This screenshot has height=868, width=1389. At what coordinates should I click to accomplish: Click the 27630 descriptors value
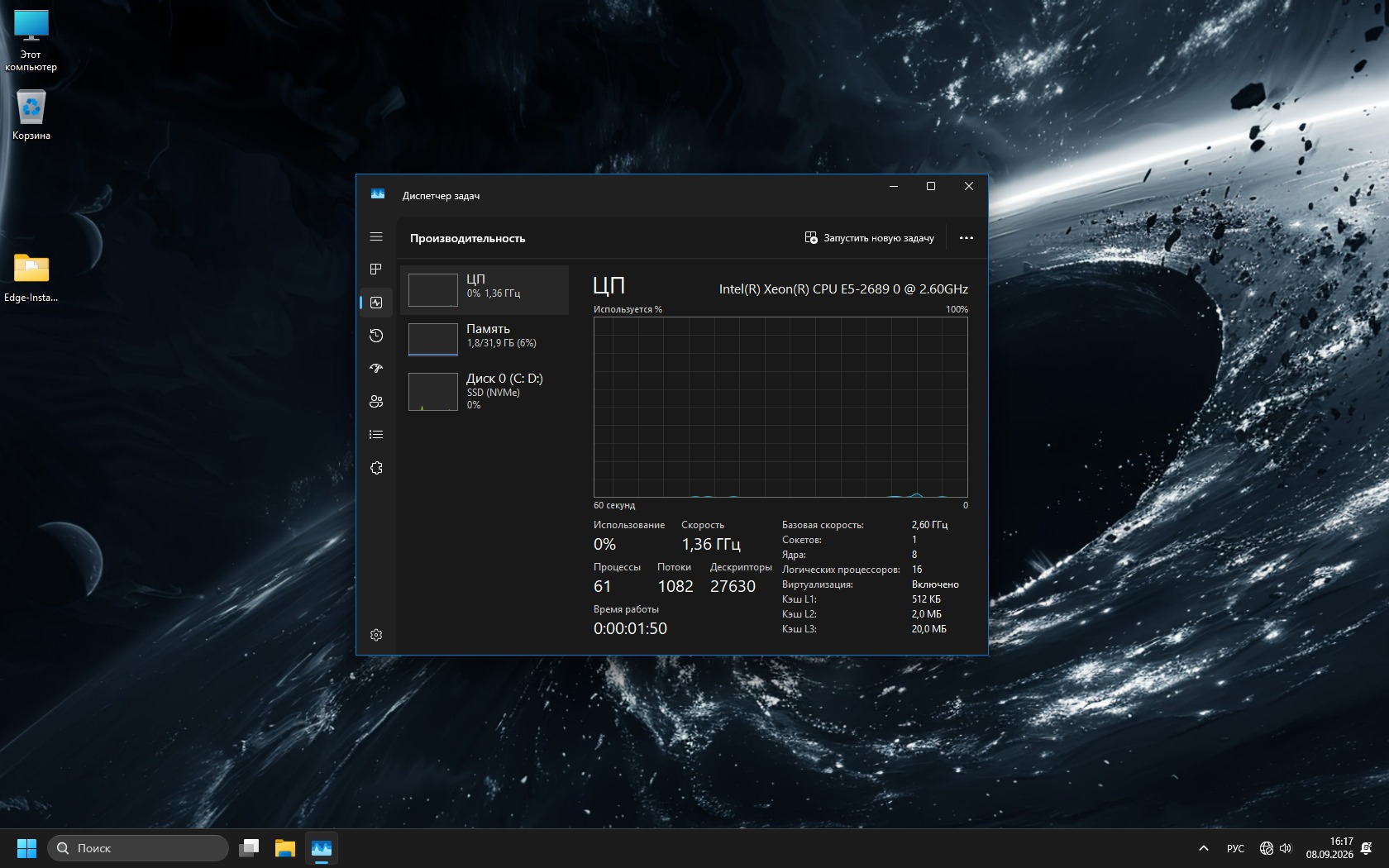click(x=733, y=586)
